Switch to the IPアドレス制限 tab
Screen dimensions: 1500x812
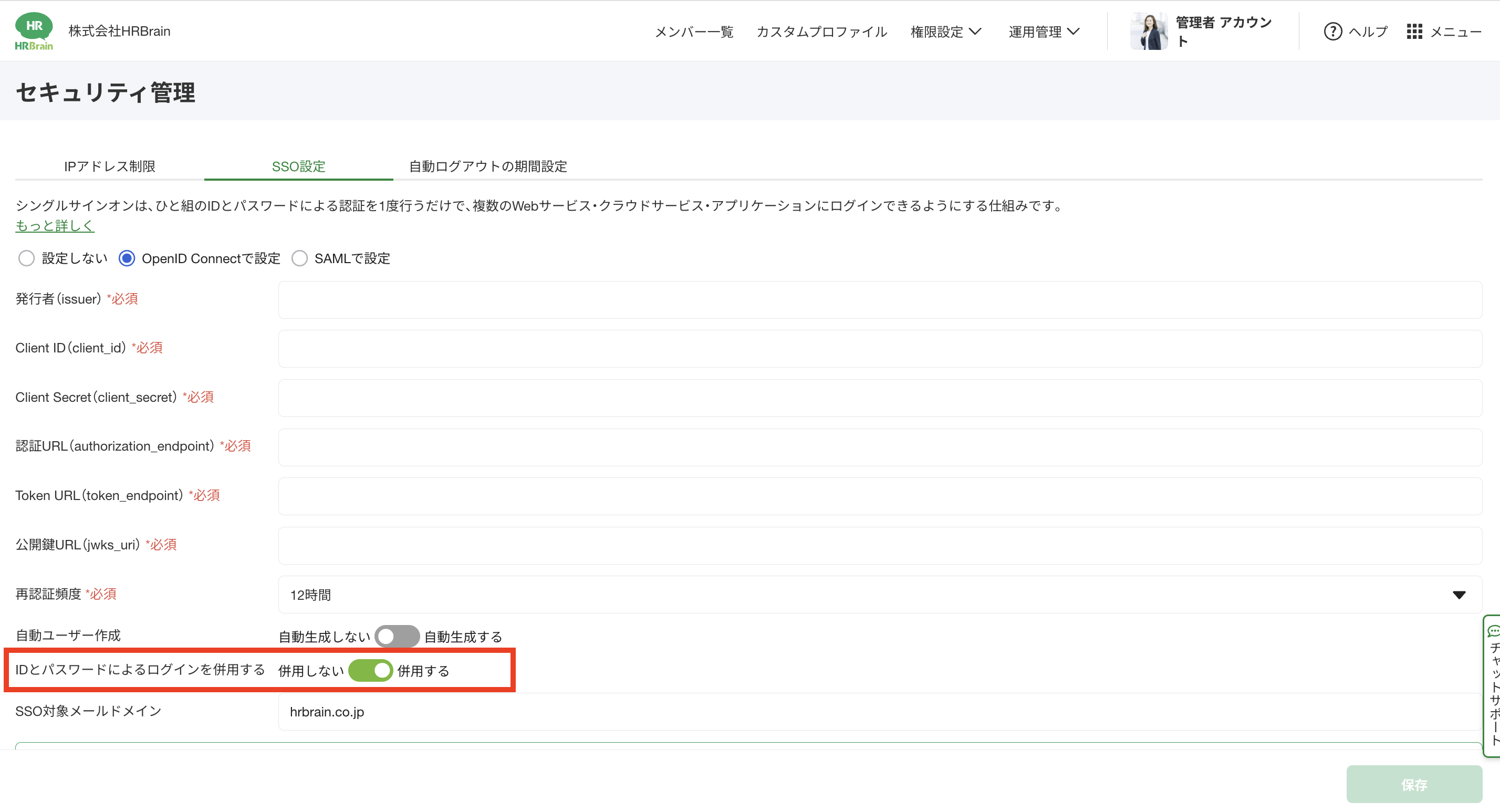click(x=109, y=166)
